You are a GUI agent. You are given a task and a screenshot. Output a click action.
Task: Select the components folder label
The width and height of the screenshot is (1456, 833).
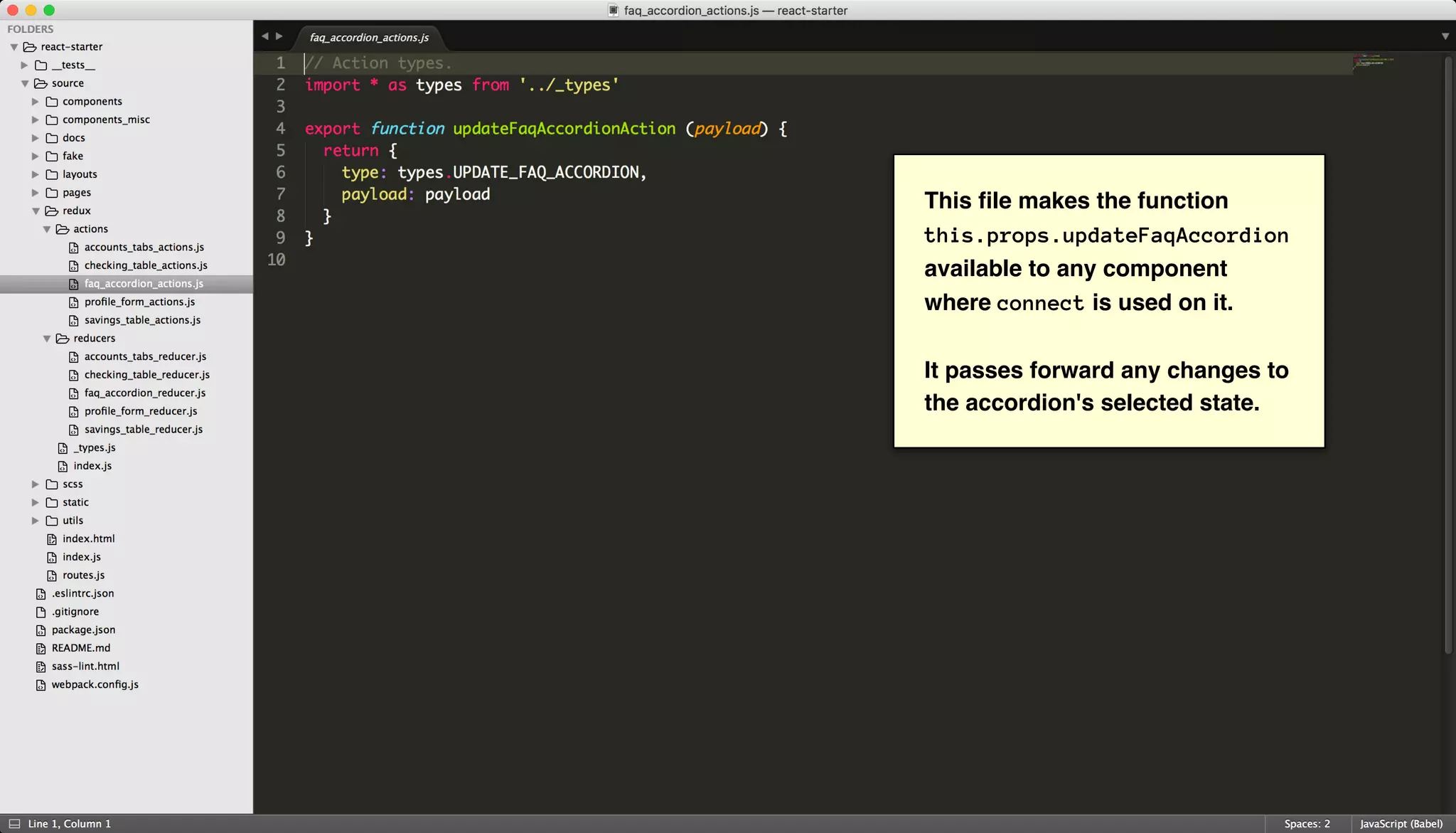(x=92, y=102)
